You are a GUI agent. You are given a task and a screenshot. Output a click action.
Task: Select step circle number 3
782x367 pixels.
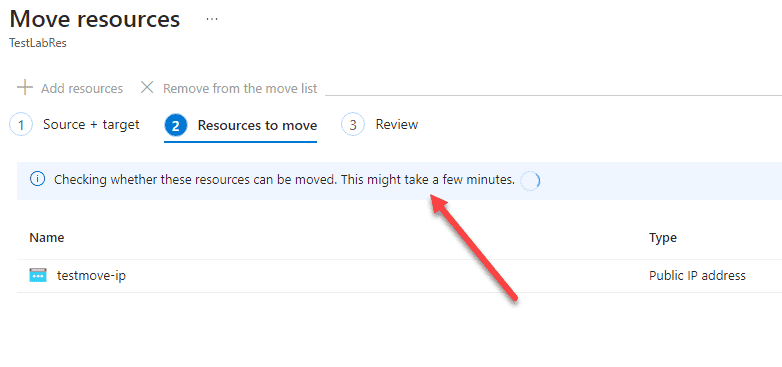(353, 125)
